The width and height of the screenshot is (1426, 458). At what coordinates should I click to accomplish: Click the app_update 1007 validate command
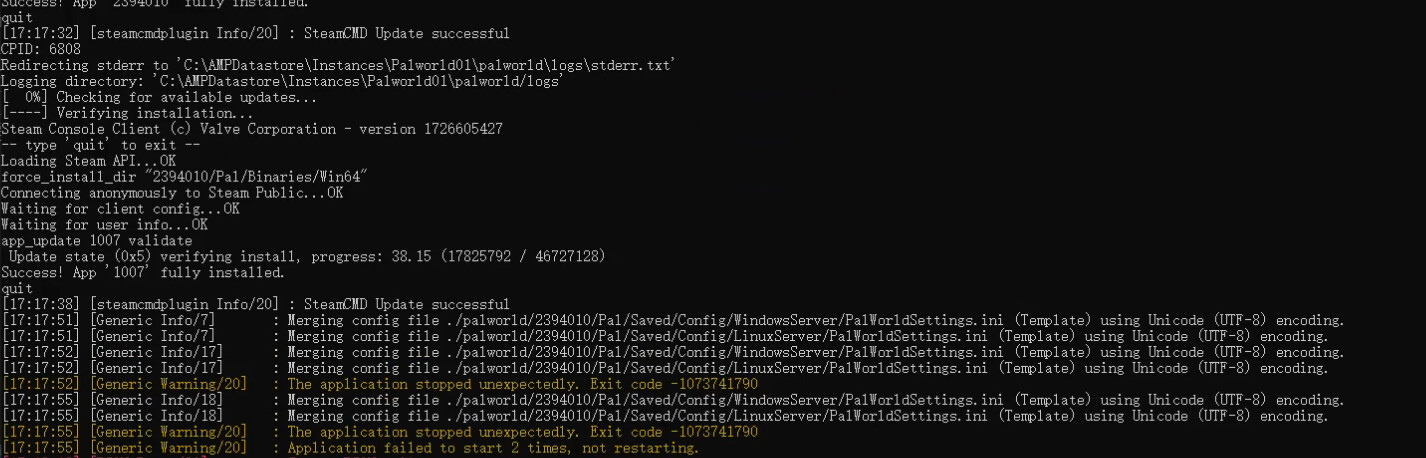[x=96, y=241]
